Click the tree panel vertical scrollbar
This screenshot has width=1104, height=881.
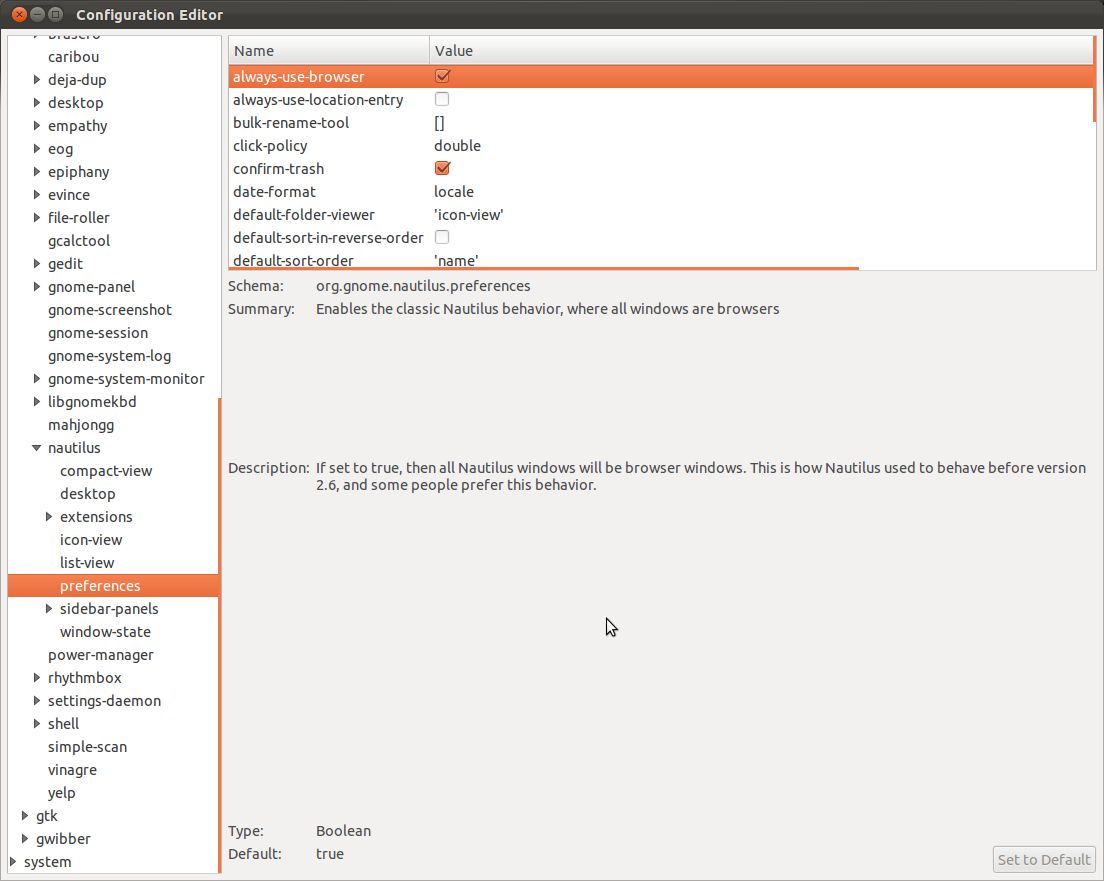(220, 635)
